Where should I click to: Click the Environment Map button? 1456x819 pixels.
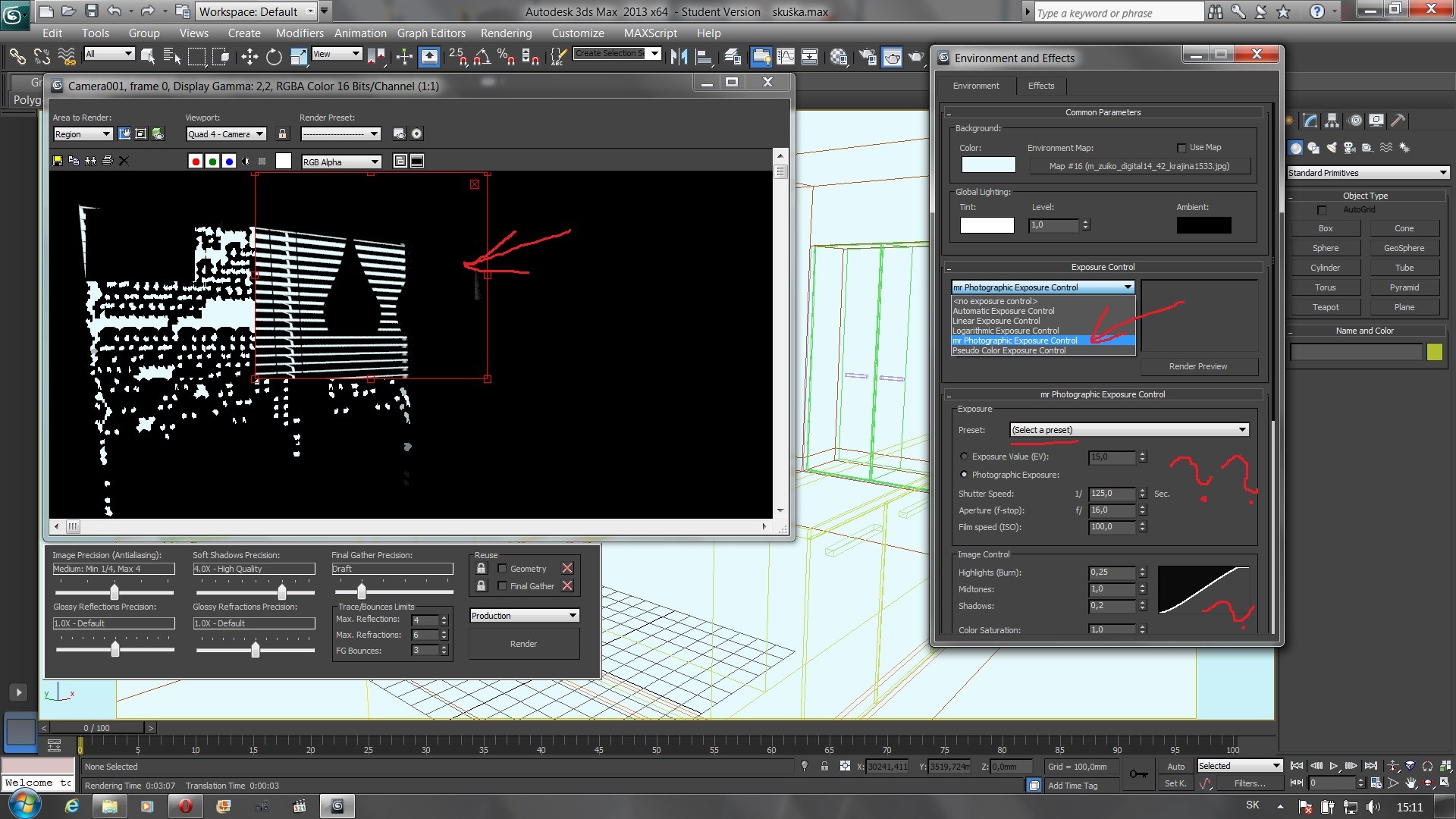[1140, 166]
